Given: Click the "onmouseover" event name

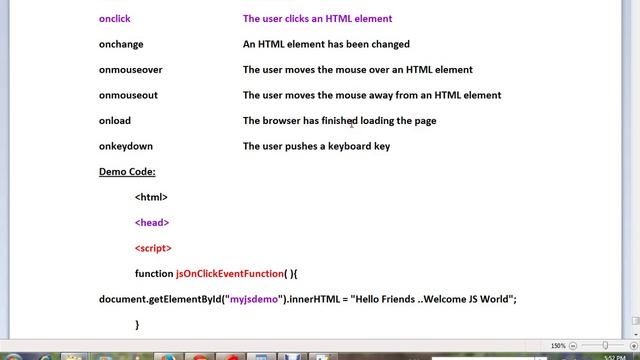Looking at the screenshot, I should (x=131, y=70).
